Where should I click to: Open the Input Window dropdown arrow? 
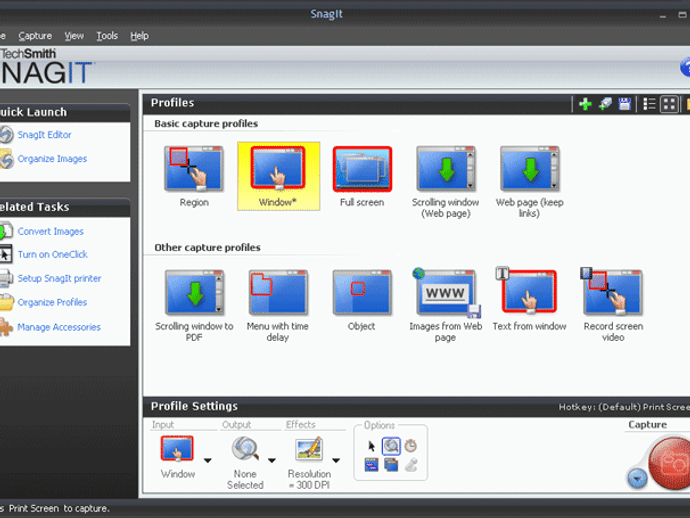pos(208,460)
